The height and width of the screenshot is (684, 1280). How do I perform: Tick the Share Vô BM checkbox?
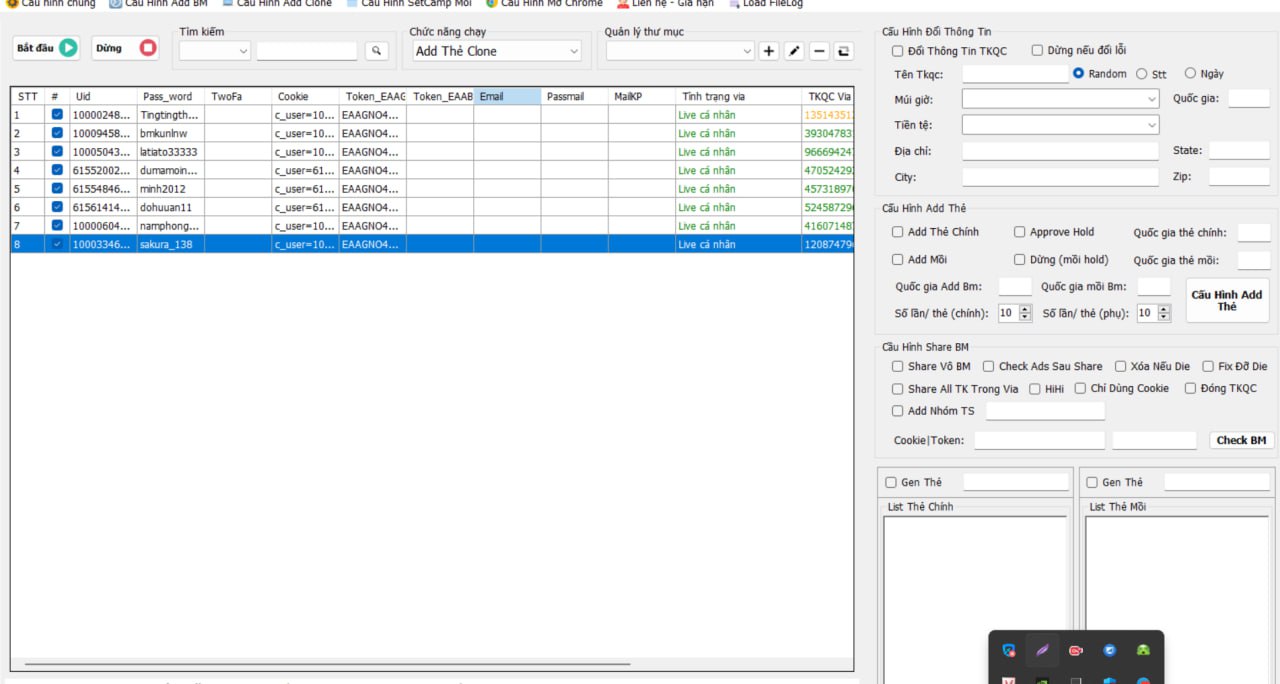898,367
